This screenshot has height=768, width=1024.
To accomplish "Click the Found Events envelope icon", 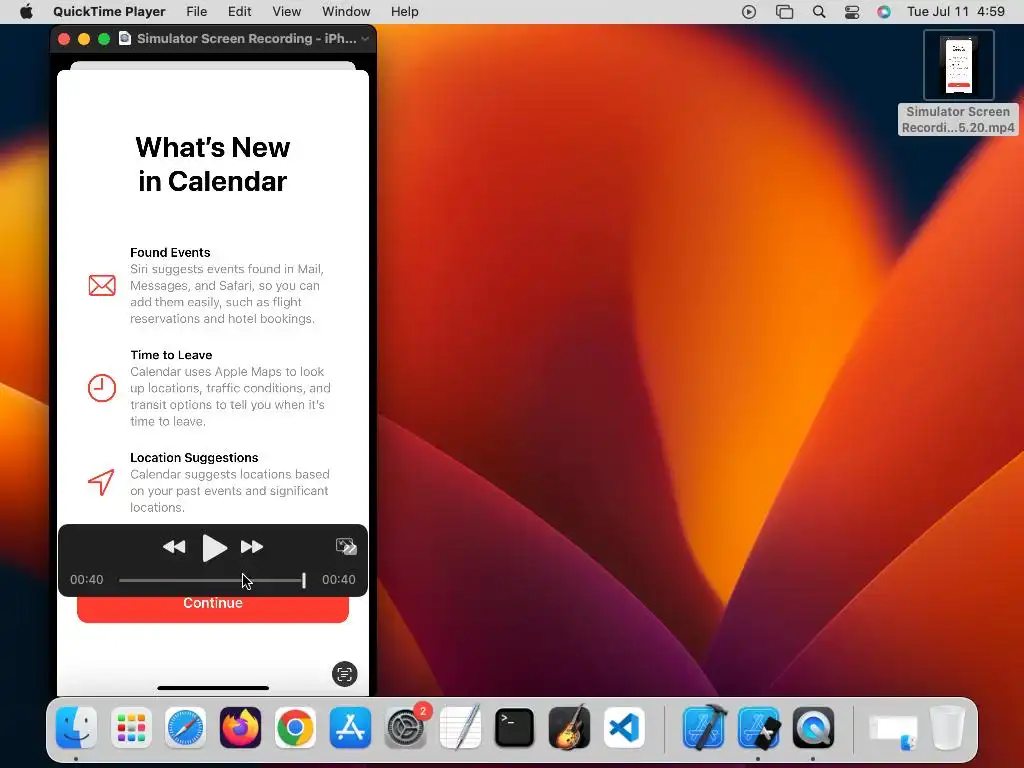I will click(102, 285).
